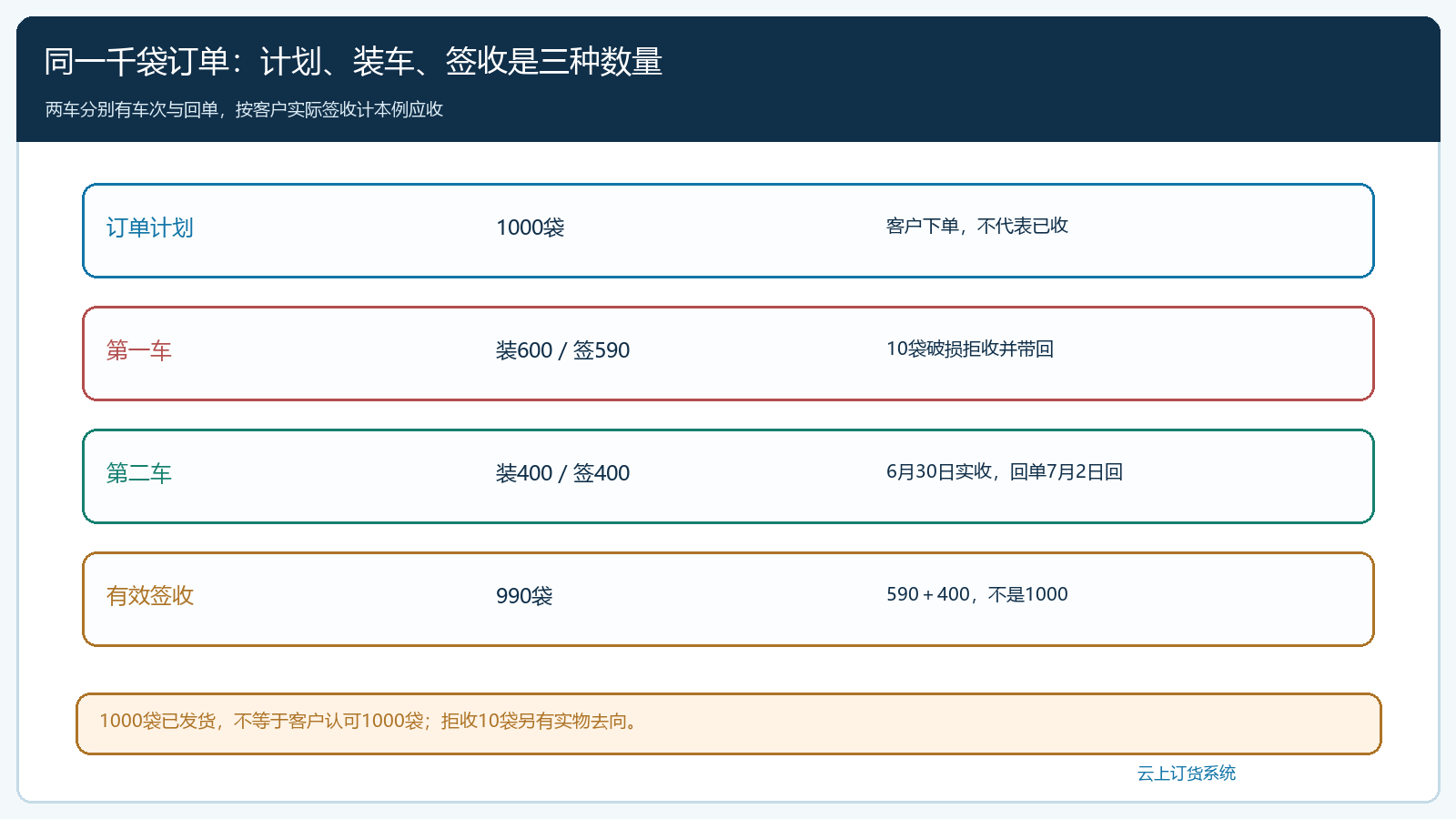1456x819 pixels.
Task: Select the red-bordered 第一车 card
Action: (728, 353)
